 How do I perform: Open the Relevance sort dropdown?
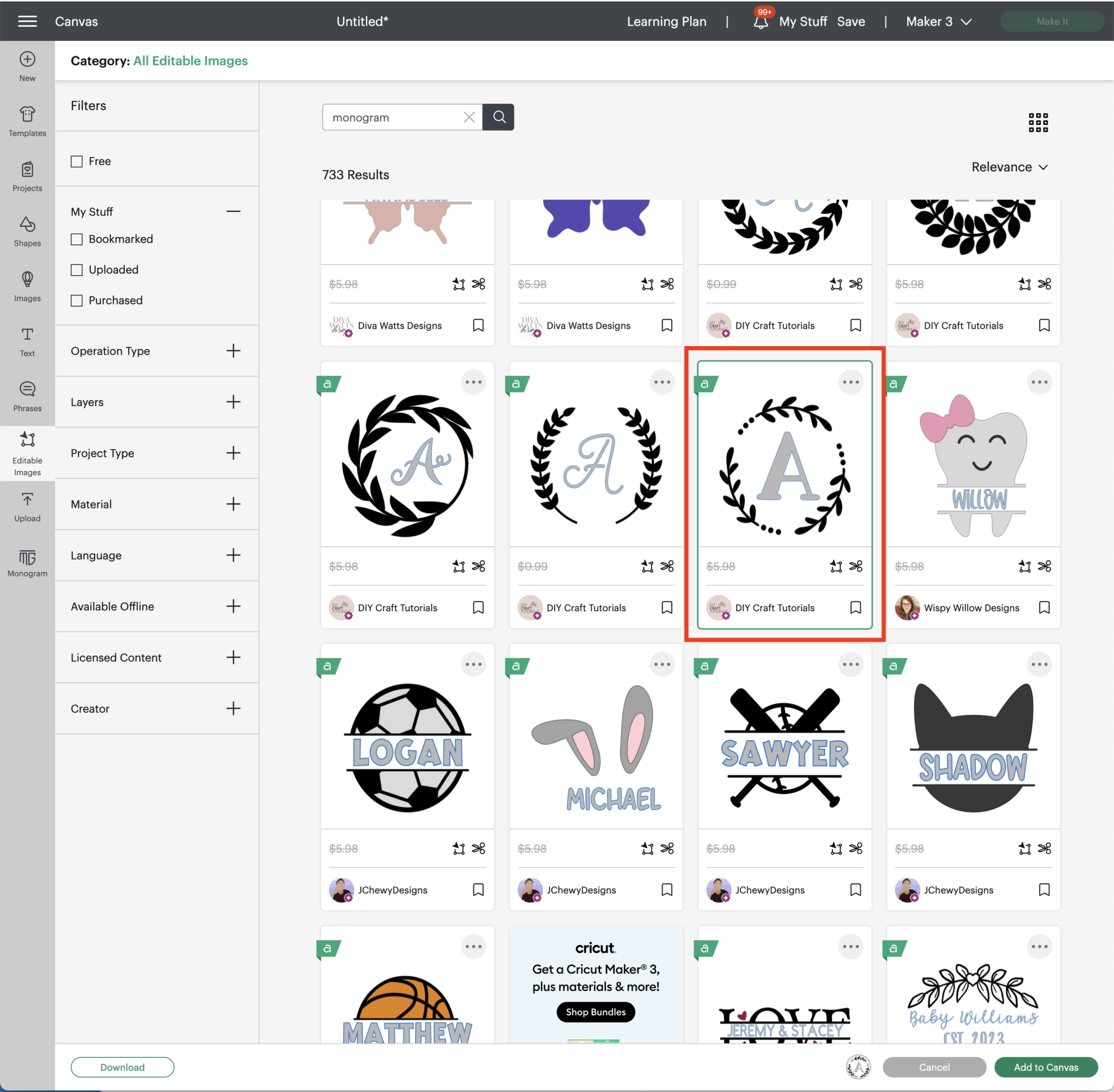[x=1009, y=167]
